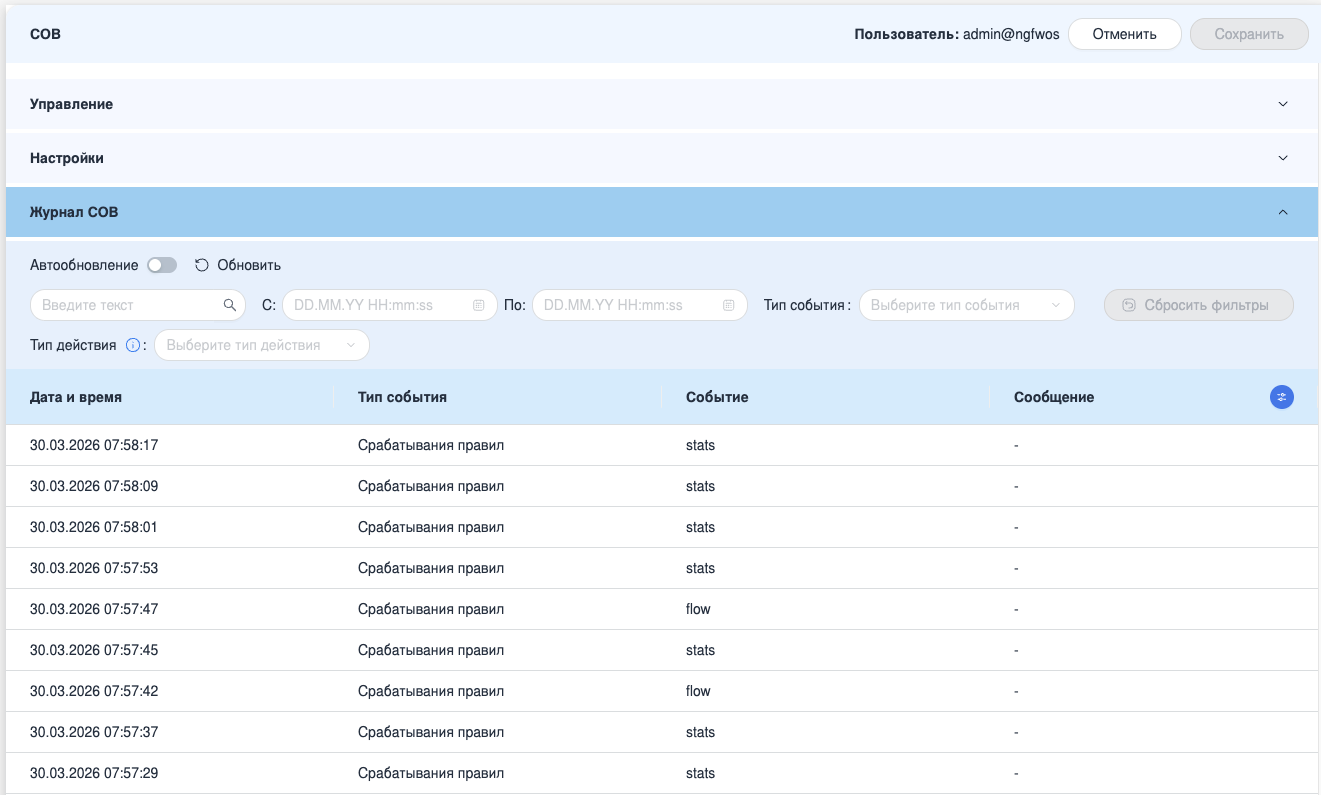Expand the Управление section

point(662,104)
